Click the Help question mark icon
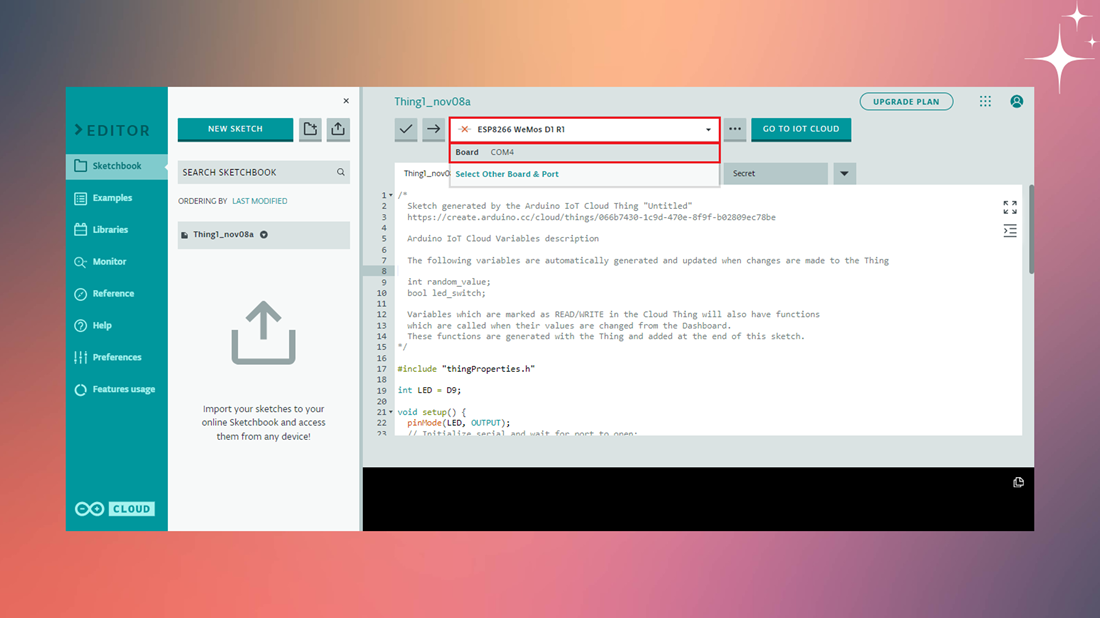The image size is (1100, 618). tap(81, 325)
